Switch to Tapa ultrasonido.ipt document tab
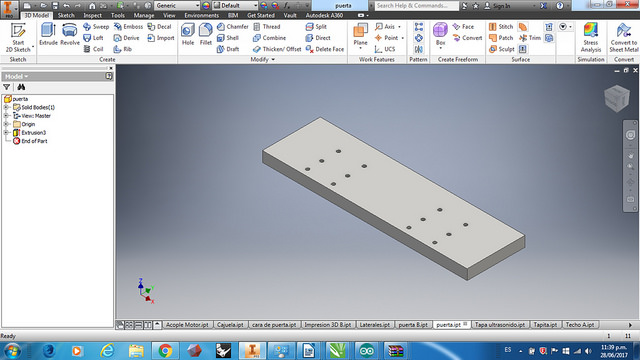640x360 pixels. click(x=500, y=325)
